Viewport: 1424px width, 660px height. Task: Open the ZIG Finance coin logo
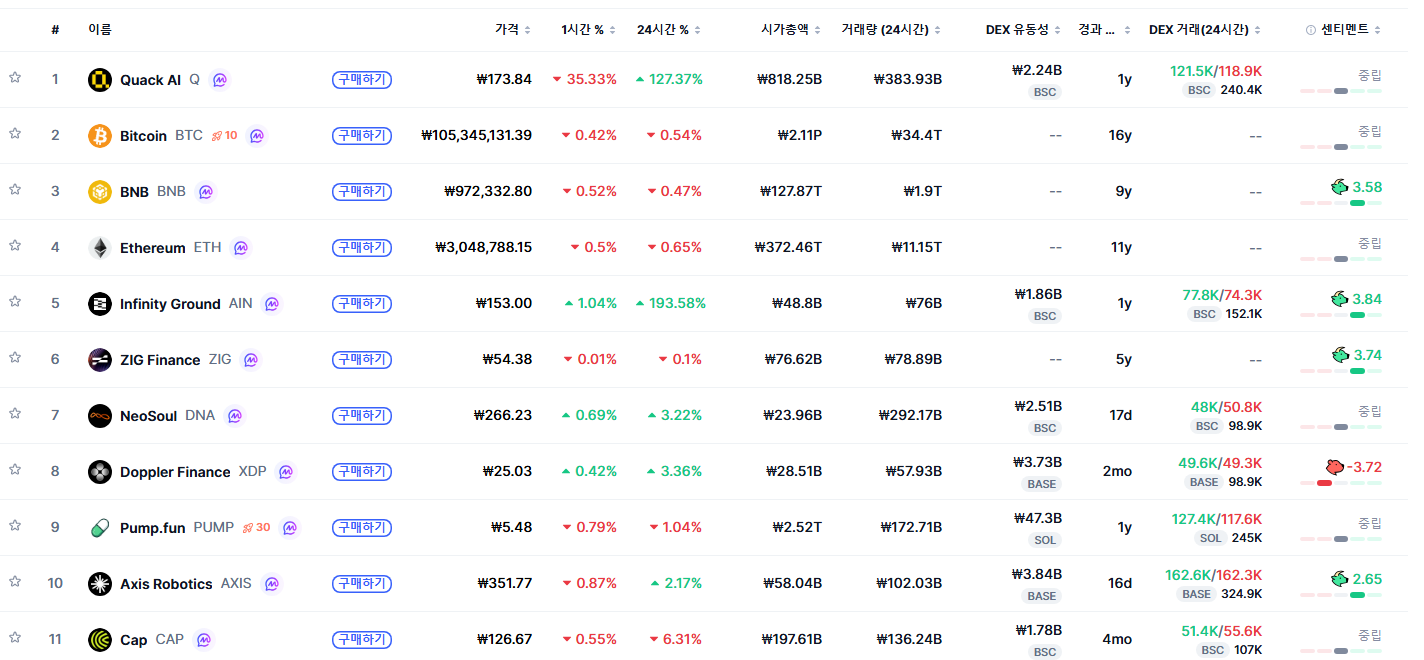(x=99, y=360)
